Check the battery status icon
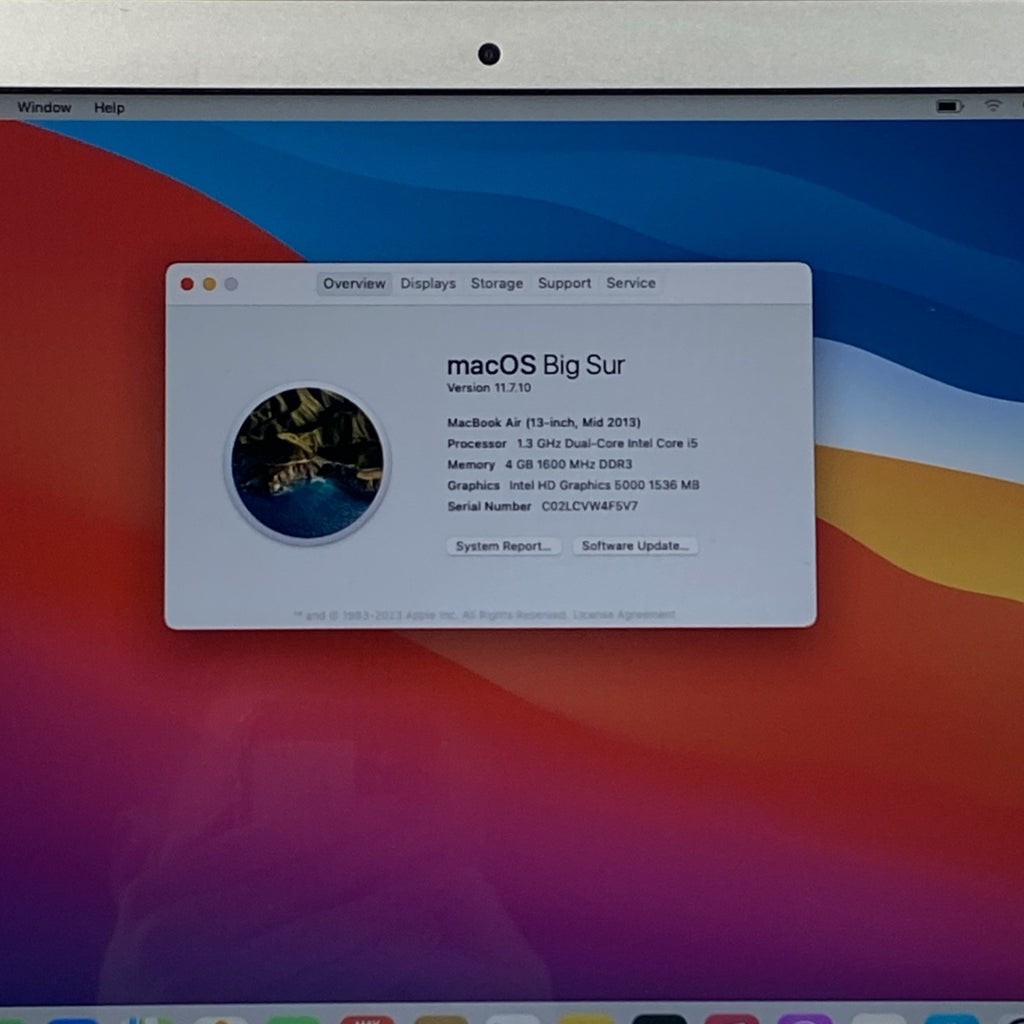 pos(950,106)
